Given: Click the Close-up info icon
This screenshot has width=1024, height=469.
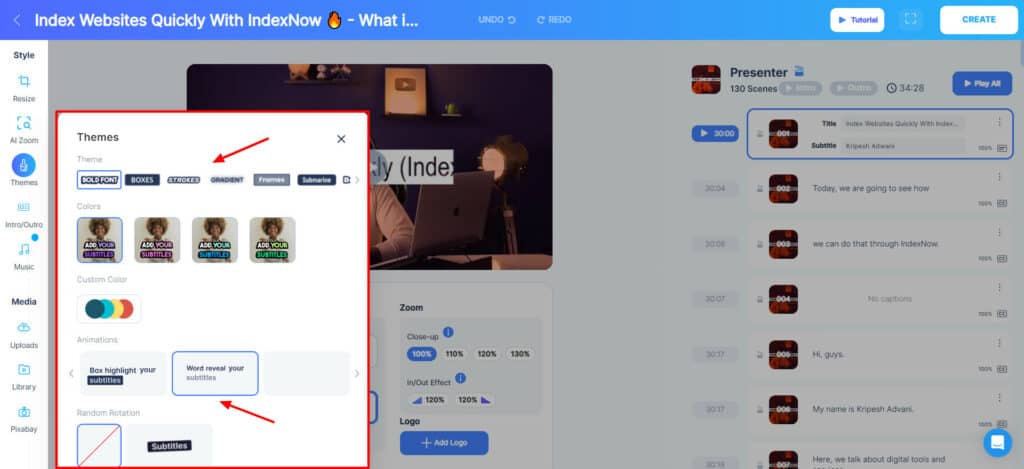Looking at the screenshot, I should coord(448,332).
